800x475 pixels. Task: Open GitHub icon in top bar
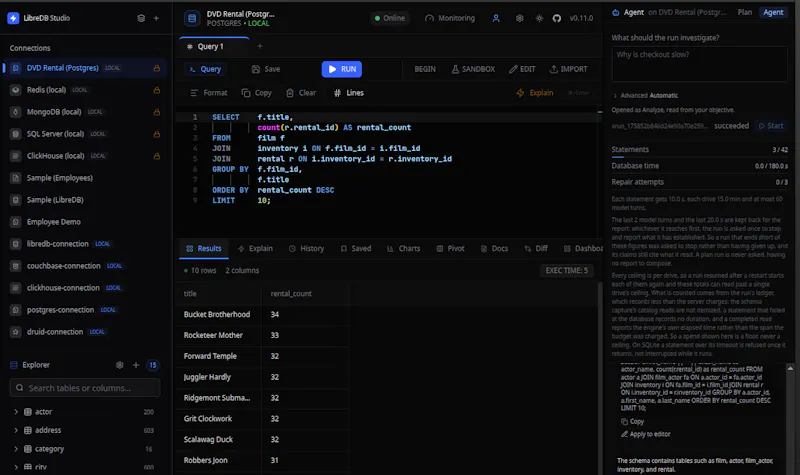557,18
